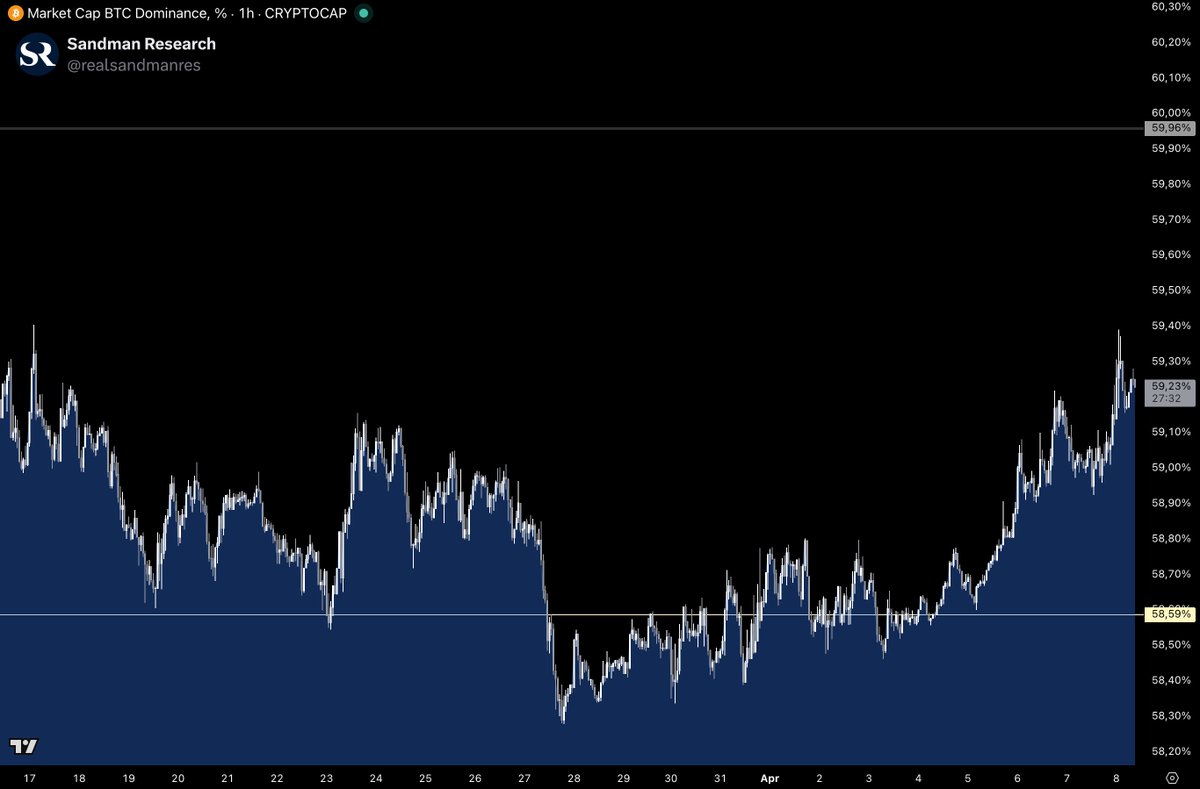Click date axis label 20
The height and width of the screenshot is (789, 1200).
coord(178,778)
